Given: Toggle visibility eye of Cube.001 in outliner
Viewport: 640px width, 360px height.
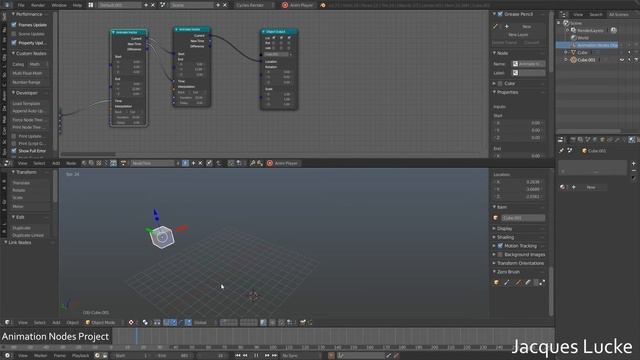Looking at the screenshot, I should point(622,60).
